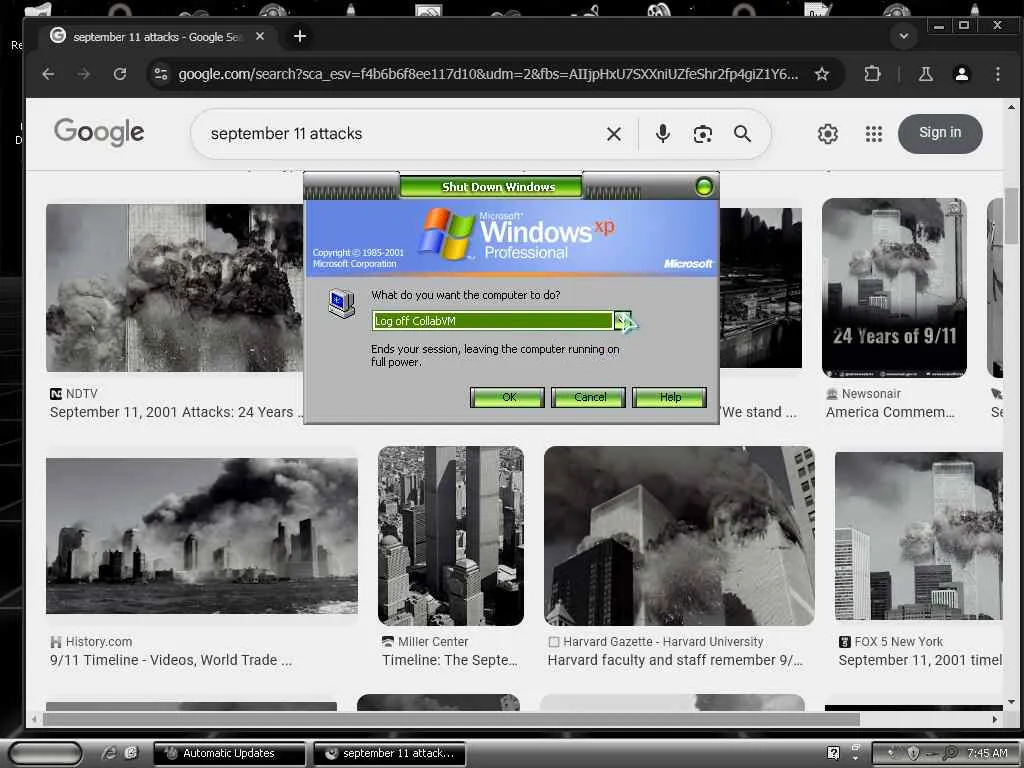This screenshot has height=768, width=1024.
Task: Open the 24 Years of 9/11 image
Action: click(894, 287)
